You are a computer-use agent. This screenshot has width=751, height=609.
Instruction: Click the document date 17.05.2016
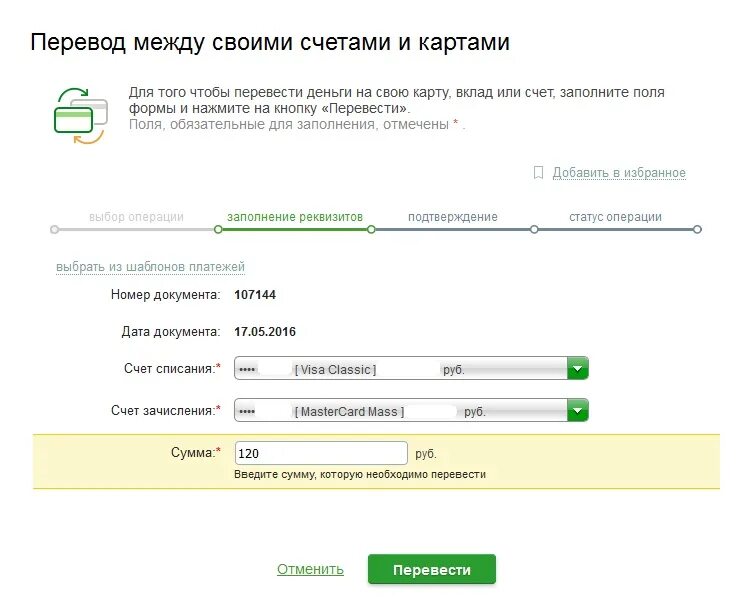point(265,332)
